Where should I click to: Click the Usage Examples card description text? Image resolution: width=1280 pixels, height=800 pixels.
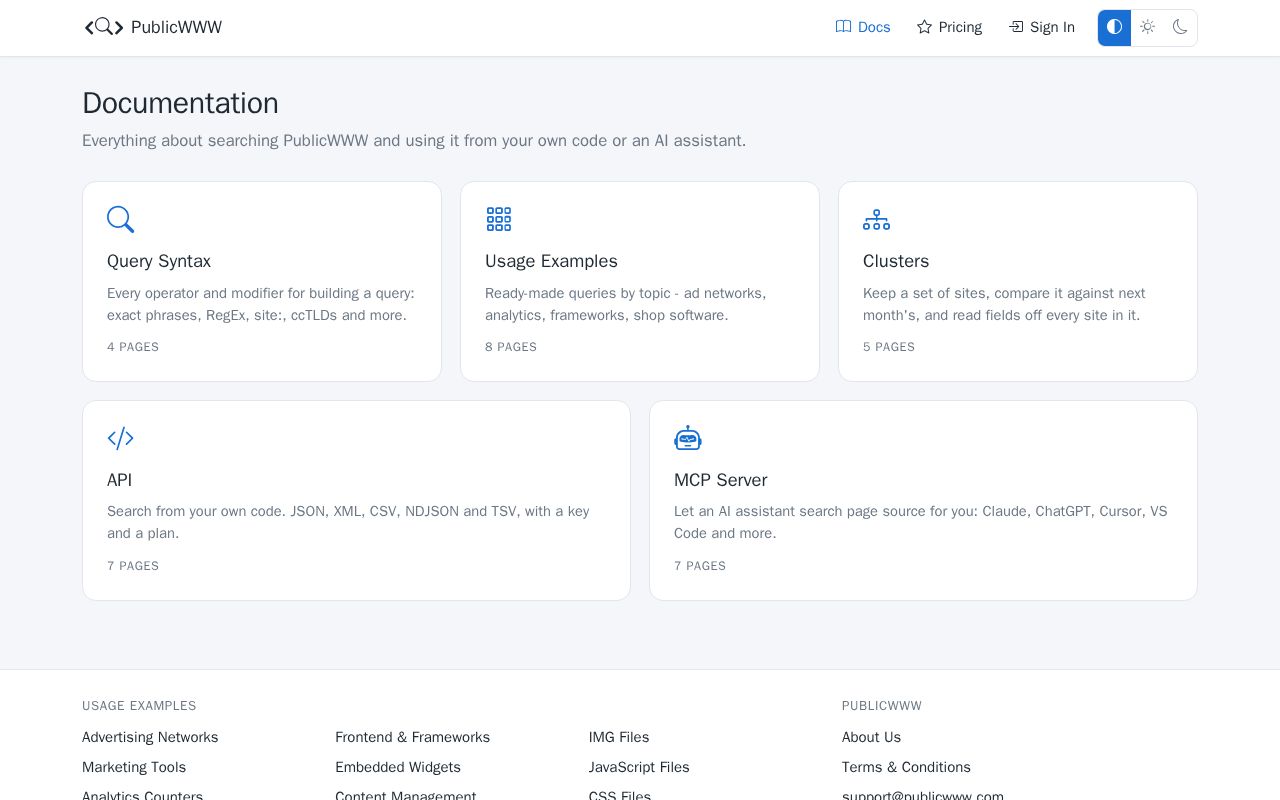[626, 304]
